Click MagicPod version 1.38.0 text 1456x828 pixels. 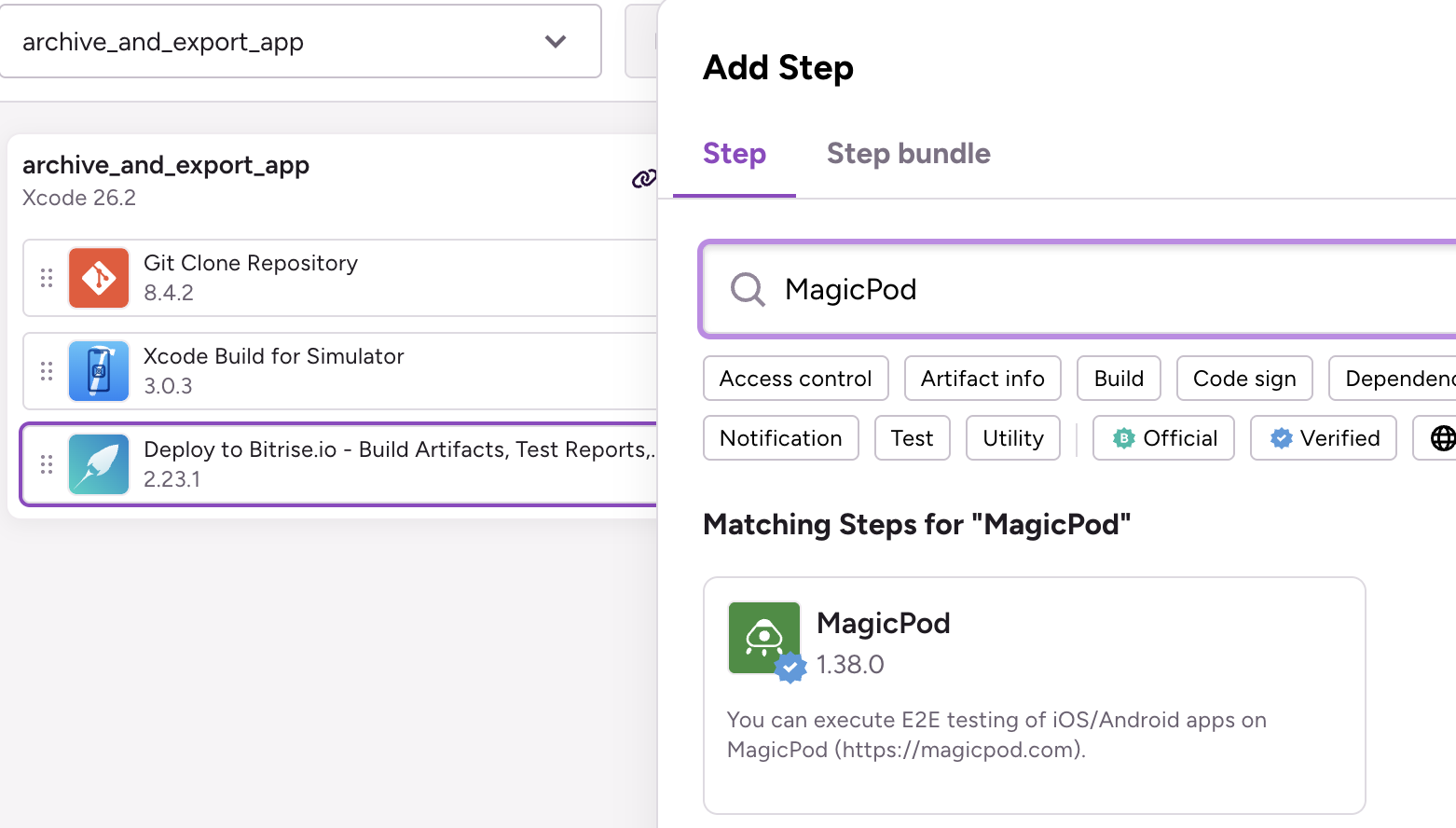[850, 665]
